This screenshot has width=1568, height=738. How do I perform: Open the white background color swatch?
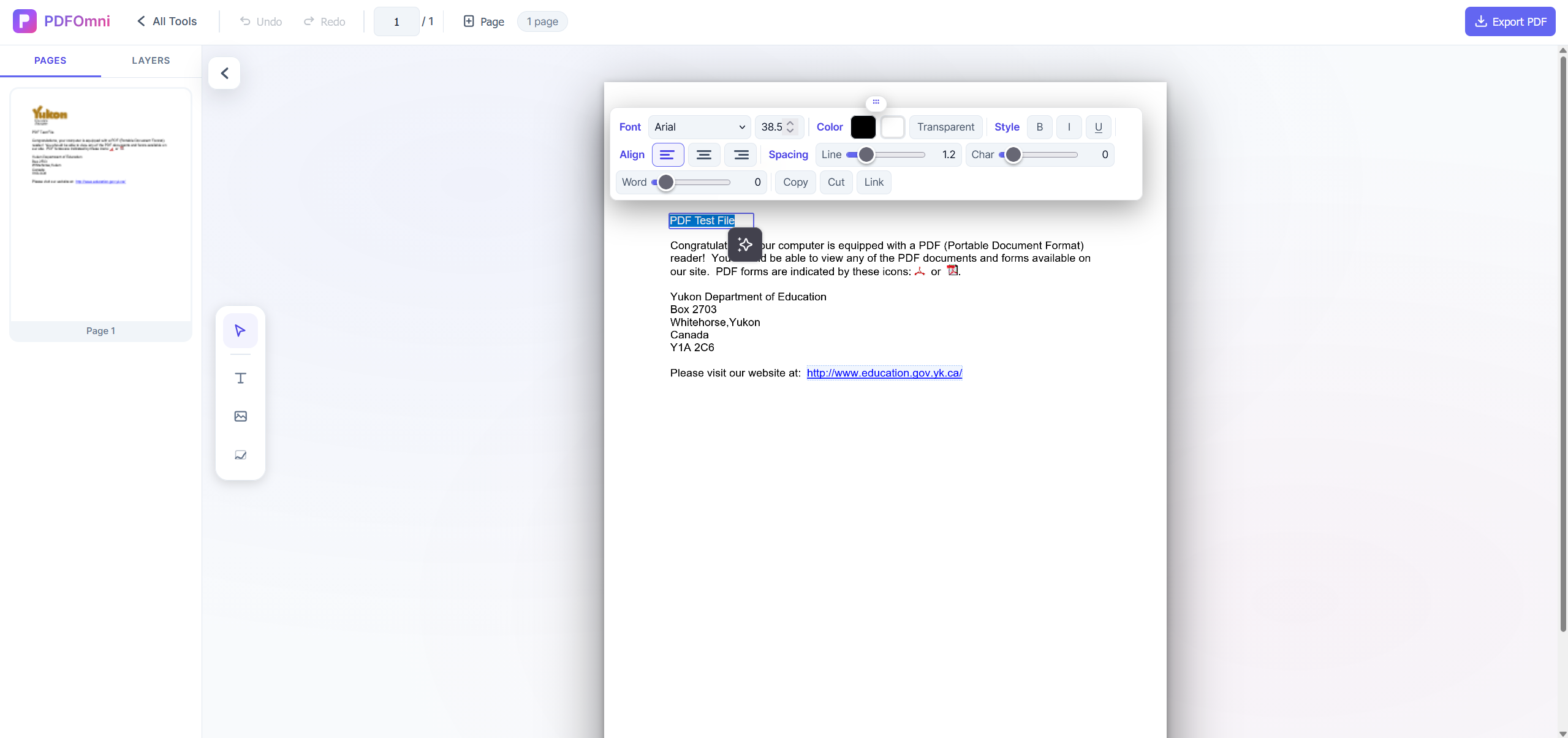click(x=893, y=127)
